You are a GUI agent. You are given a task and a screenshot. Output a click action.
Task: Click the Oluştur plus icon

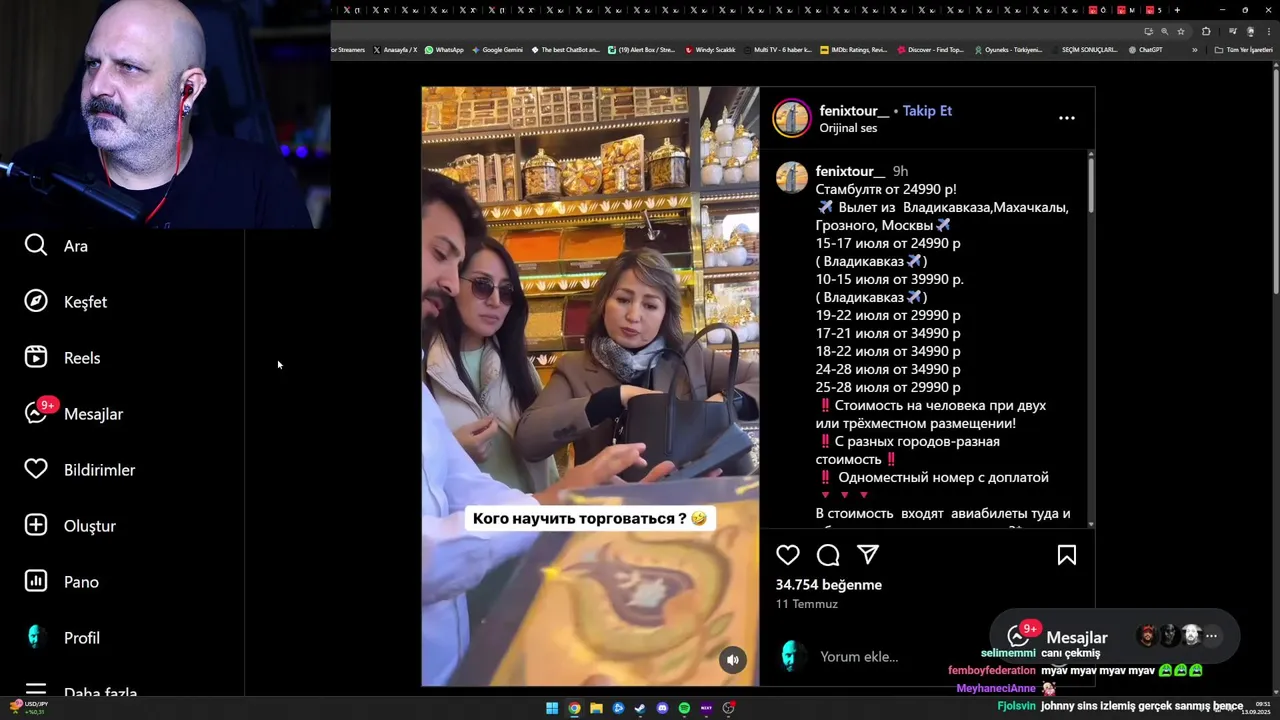click(x=36, y=525)
